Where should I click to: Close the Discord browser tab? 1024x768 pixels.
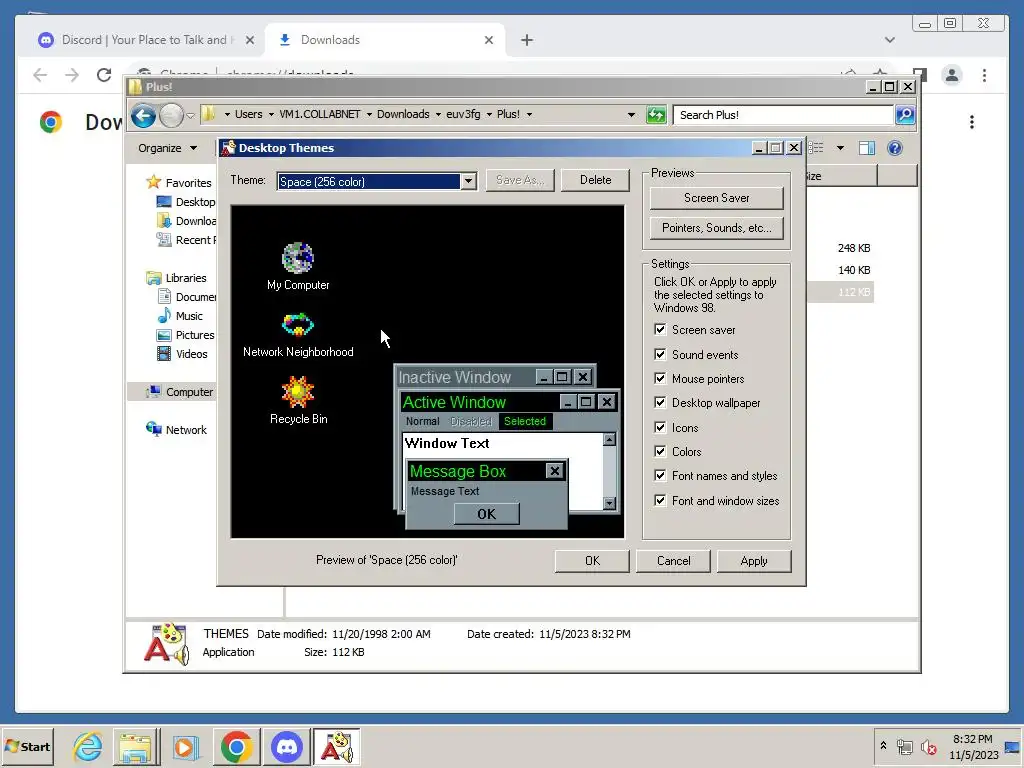pos(249,40)
